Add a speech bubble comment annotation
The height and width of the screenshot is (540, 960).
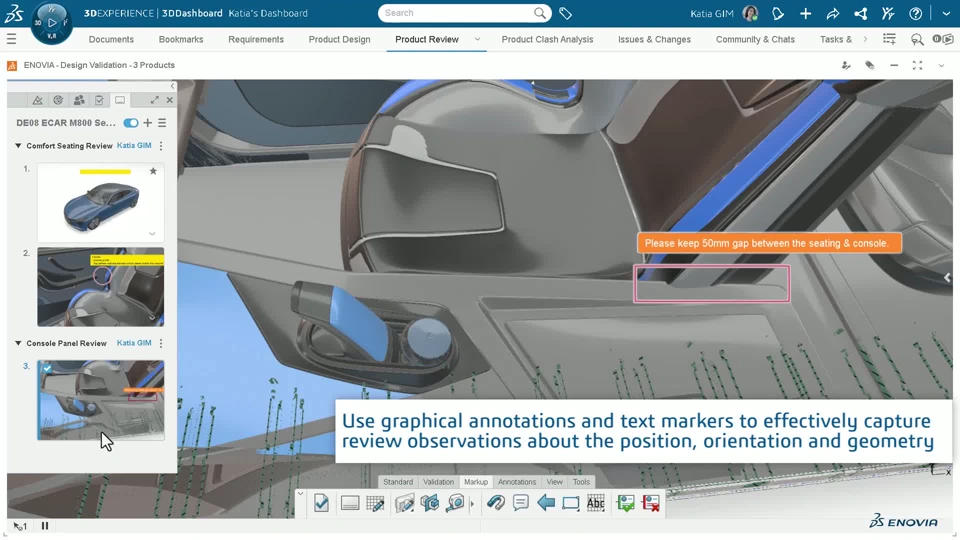(520, 503)
